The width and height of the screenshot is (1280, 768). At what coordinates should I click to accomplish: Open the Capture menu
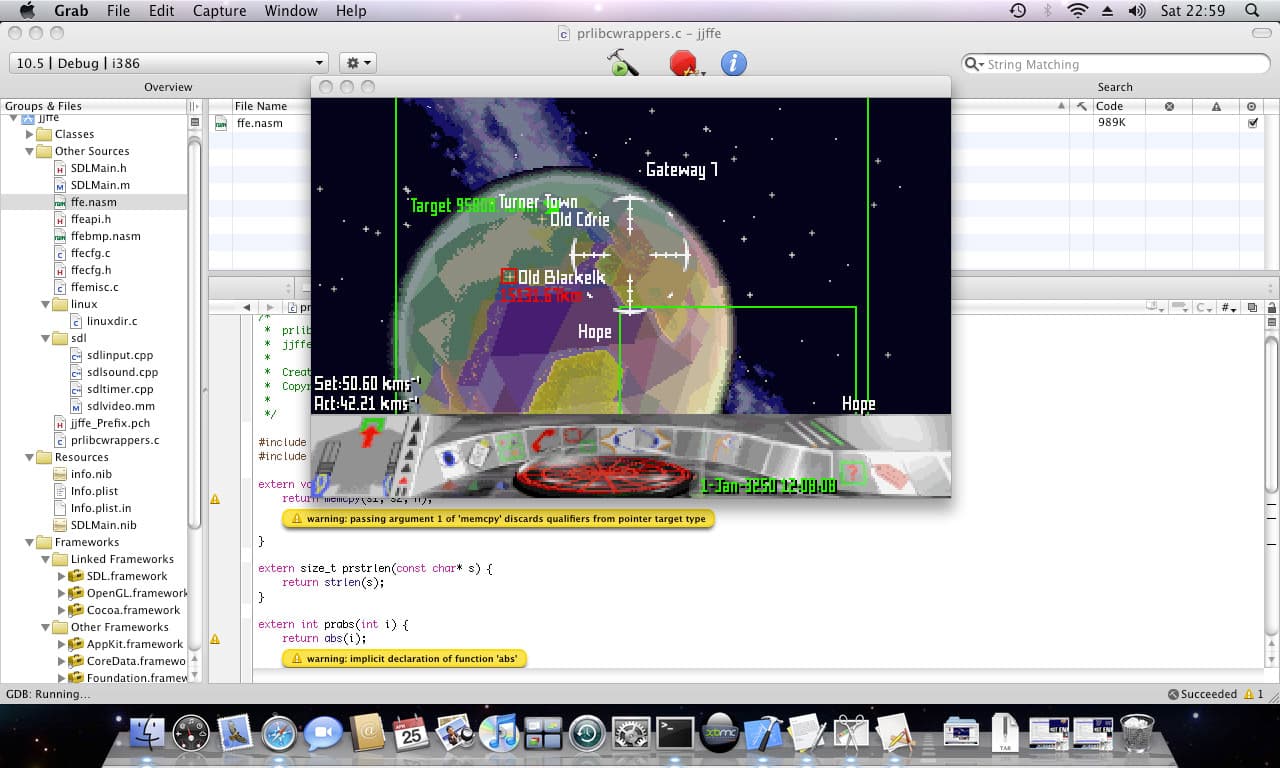(x=220, y=11)
